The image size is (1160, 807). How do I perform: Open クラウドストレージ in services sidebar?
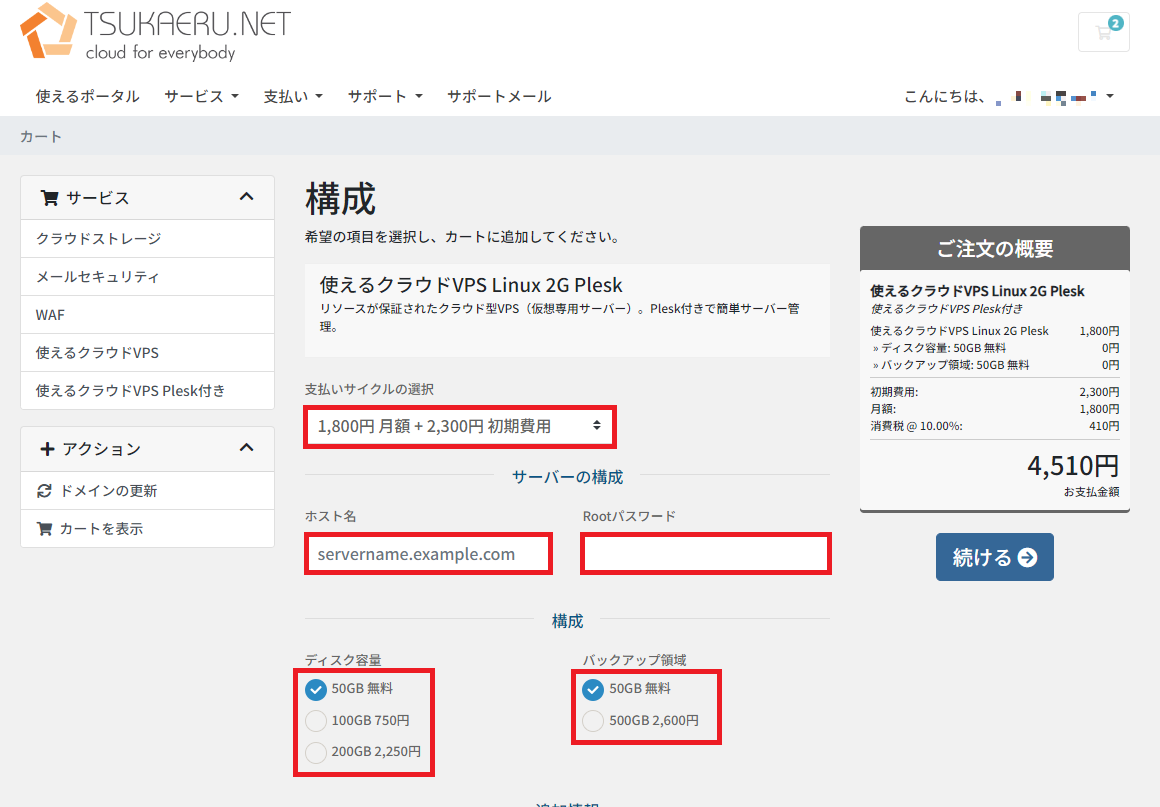[x=147, y=238]
